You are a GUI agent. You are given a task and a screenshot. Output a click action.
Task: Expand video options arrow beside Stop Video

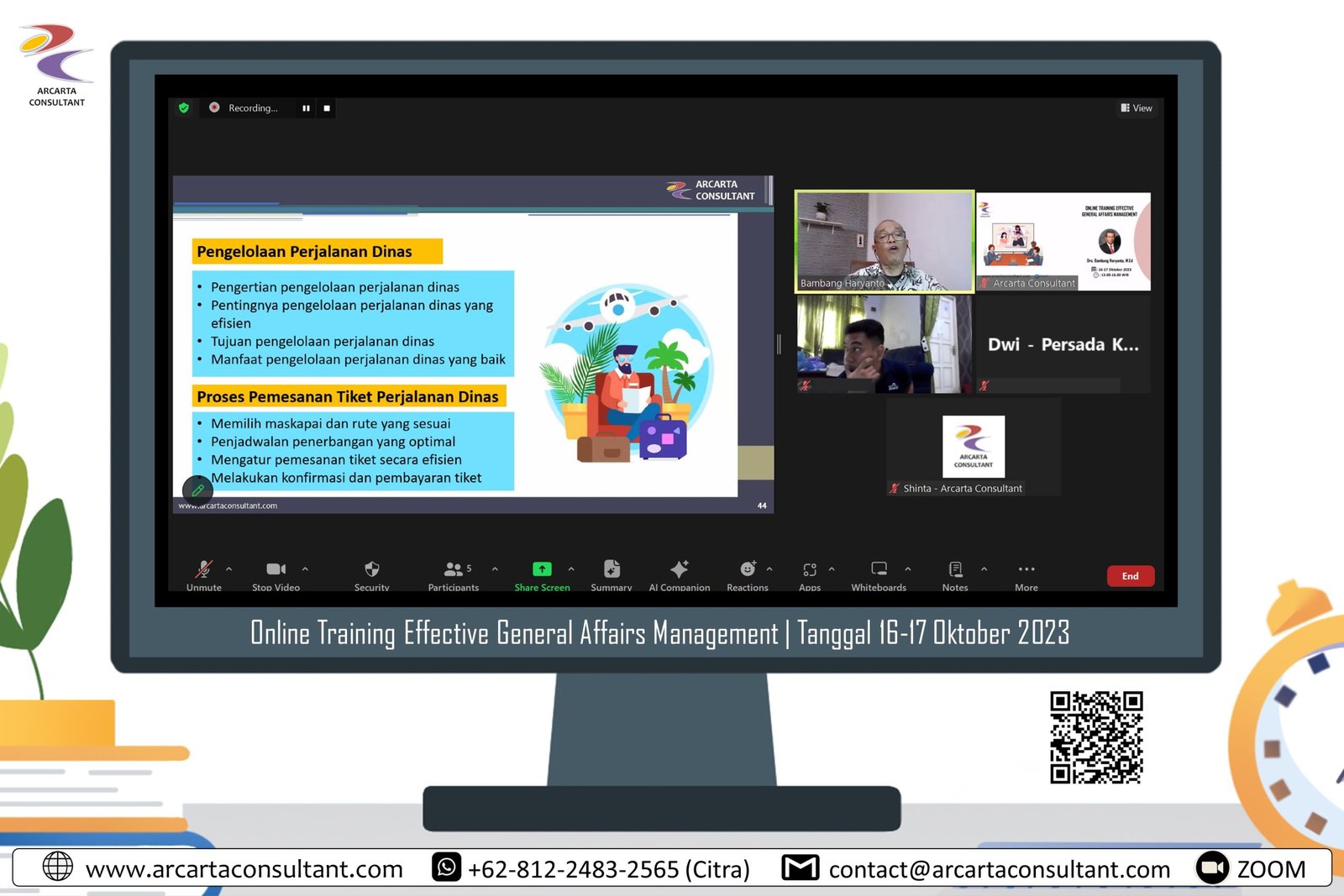(x=305, y=569)
